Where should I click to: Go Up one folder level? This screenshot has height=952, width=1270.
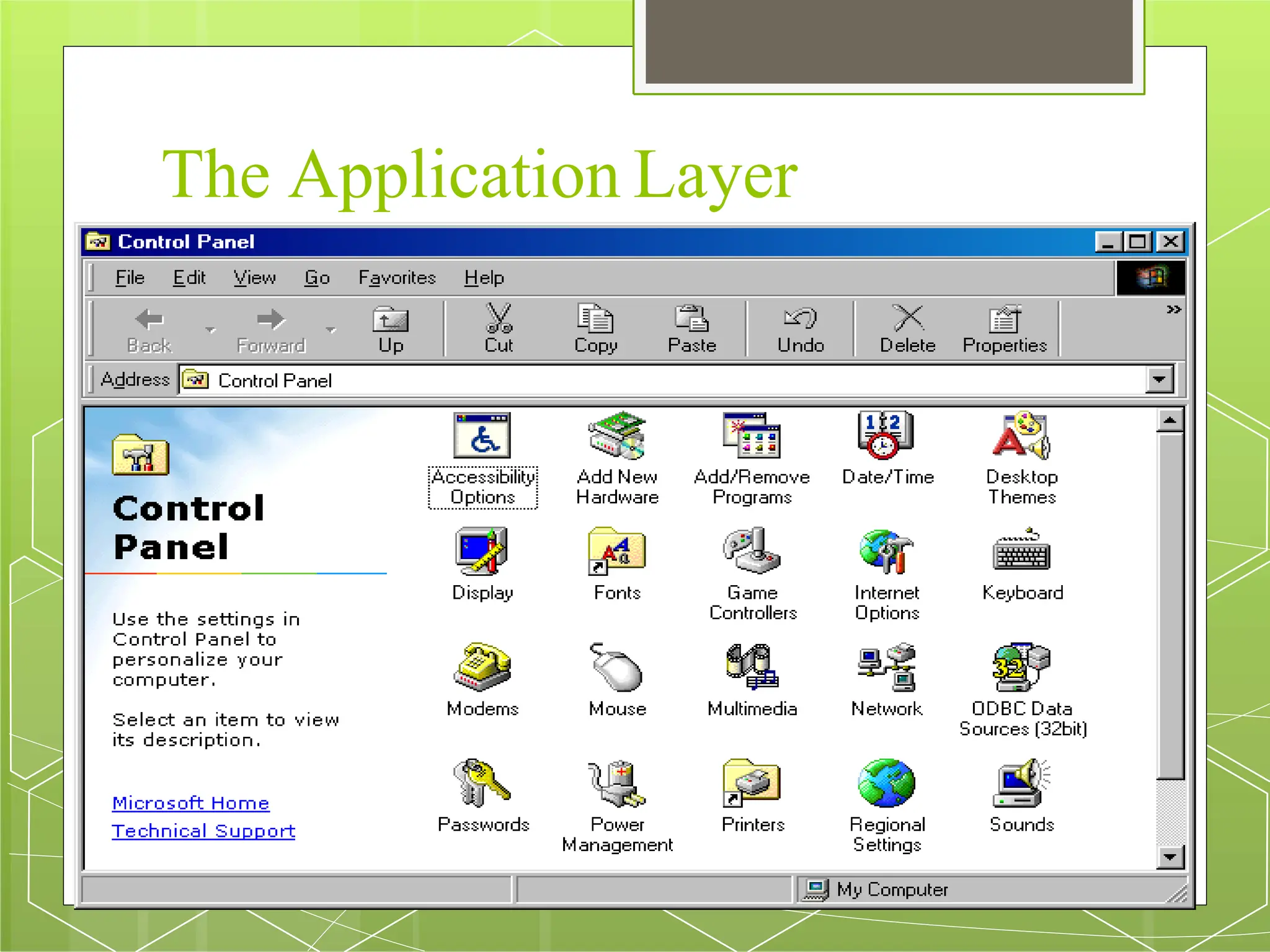[391, 330]
